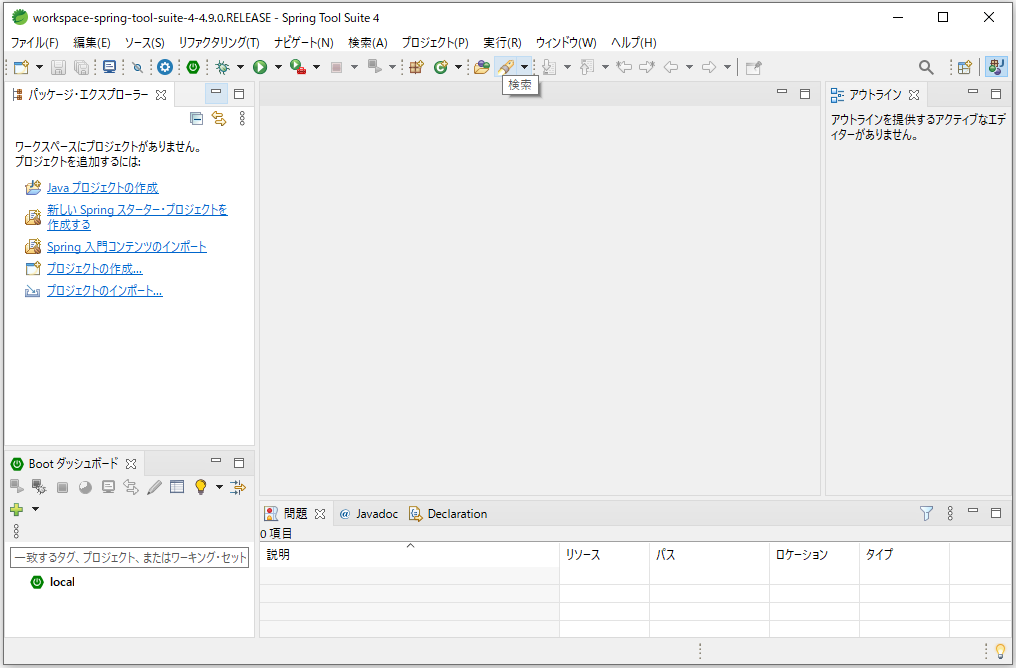
Task: Open the perspective chooser icon
Action: pyautogui.click(x=964, y=67)
